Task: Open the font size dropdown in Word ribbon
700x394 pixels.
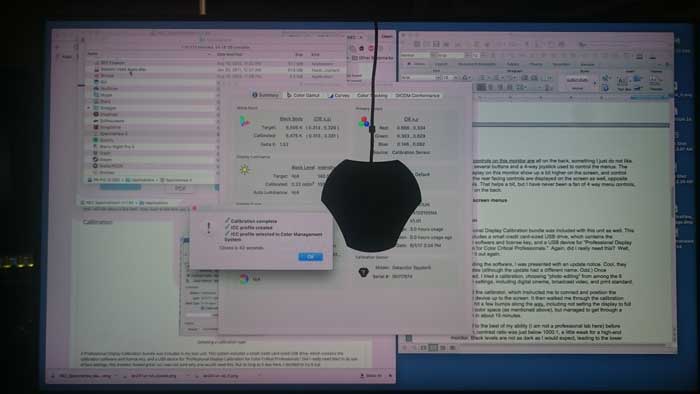Action: coord(450,77)
